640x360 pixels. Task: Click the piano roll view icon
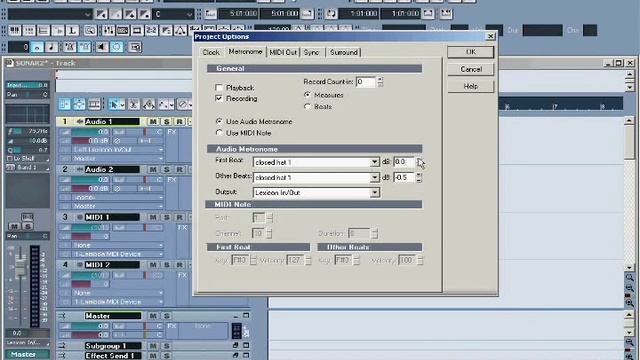15,30
